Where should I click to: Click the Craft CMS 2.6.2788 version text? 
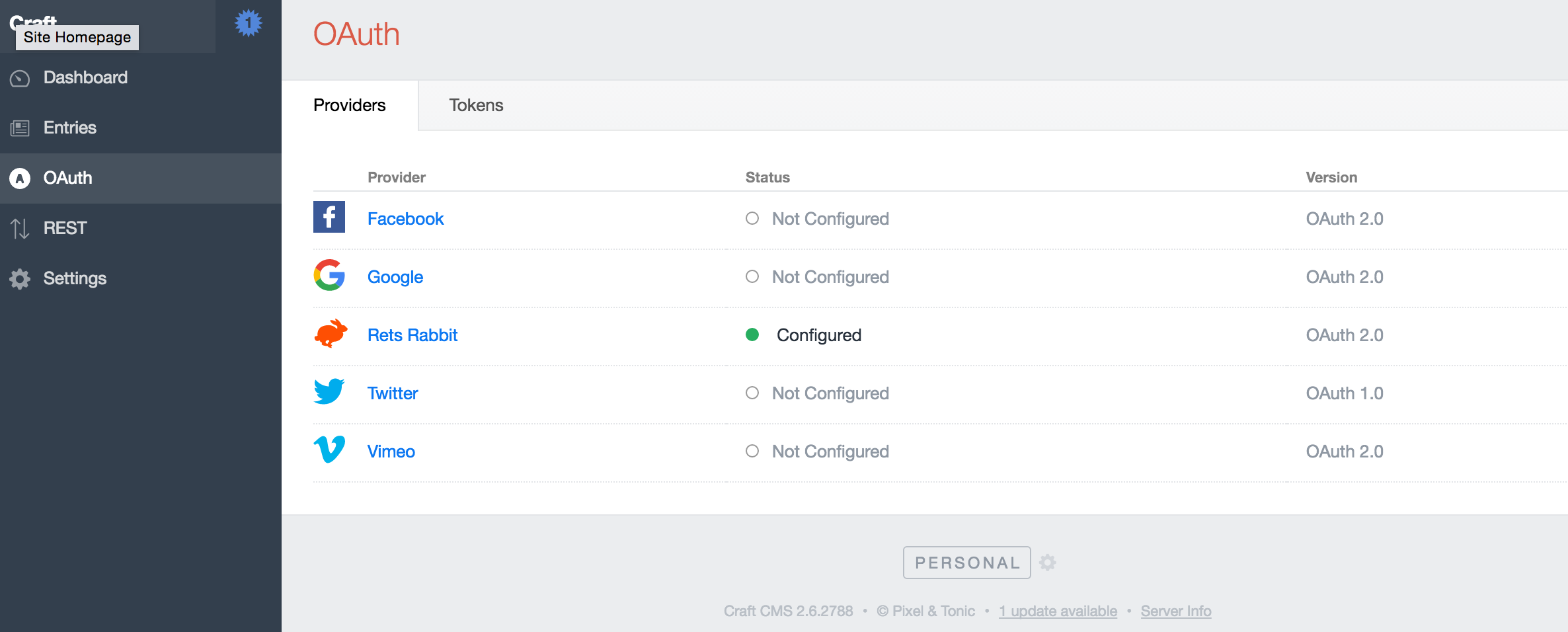[788, 611]
